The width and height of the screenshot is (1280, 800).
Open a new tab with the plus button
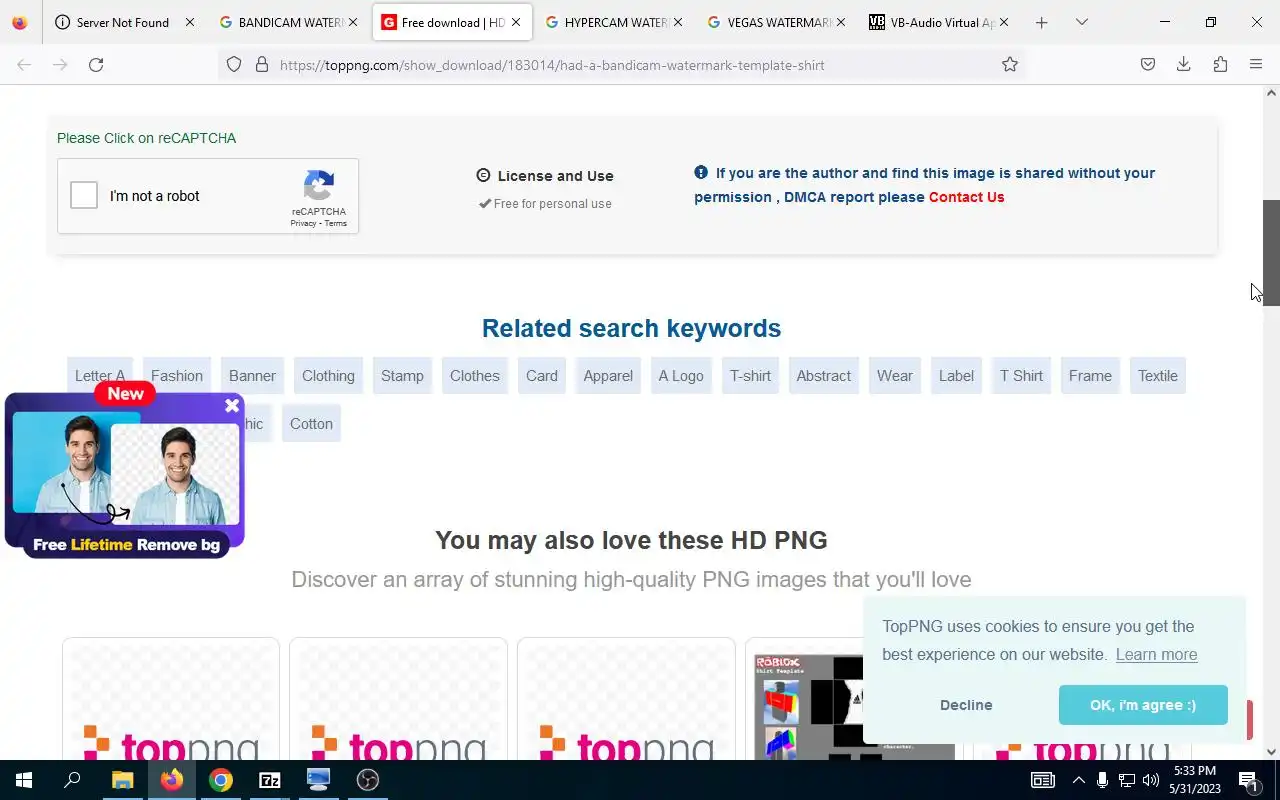click(1041, 22)
